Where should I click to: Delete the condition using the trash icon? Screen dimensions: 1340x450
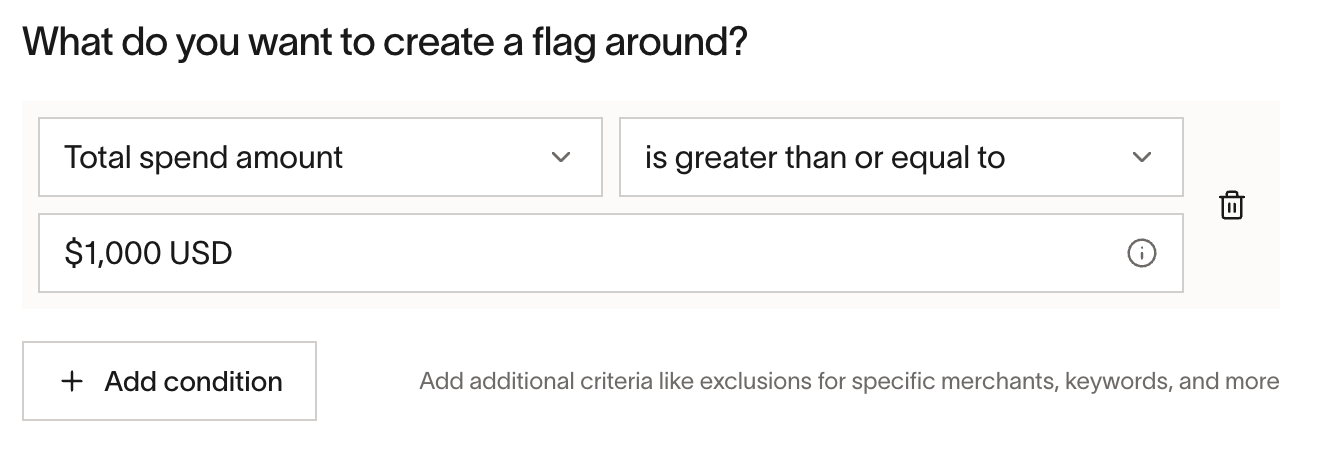pos(1232,205)
